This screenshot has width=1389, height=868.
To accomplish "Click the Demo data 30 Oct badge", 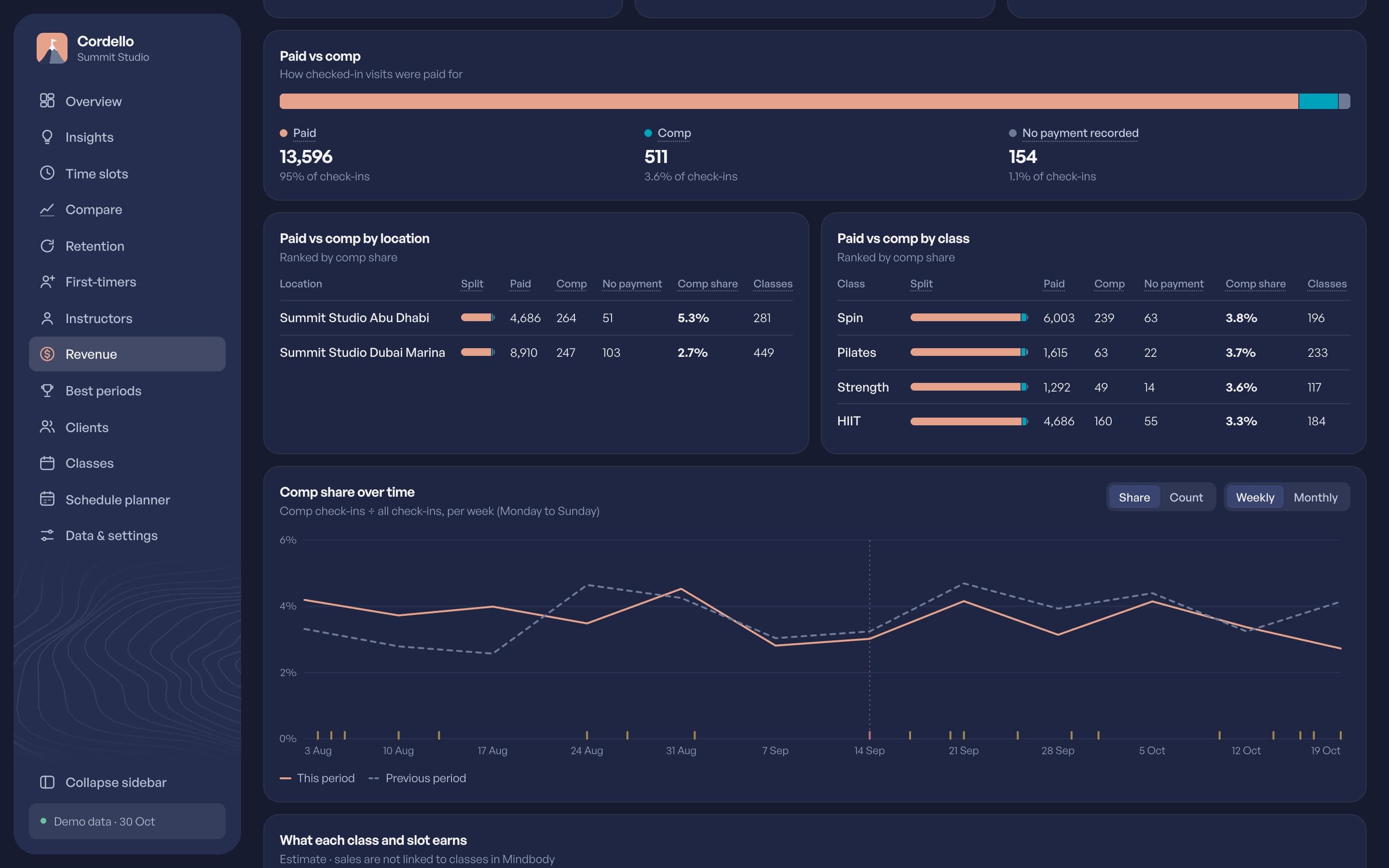I will [127, 821].
